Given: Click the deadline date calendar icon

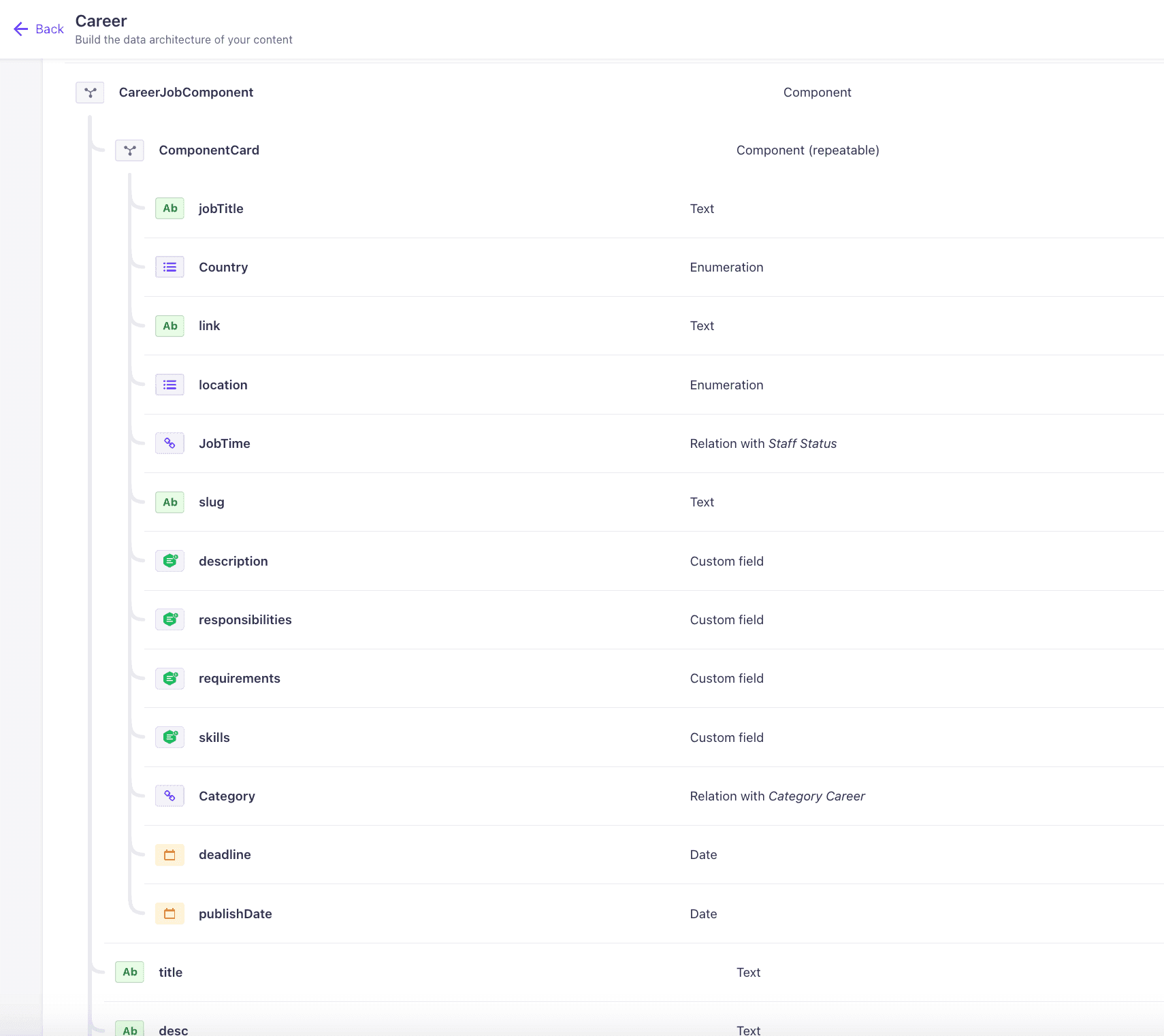Looking at the screenshot, I should pos(169,855).
